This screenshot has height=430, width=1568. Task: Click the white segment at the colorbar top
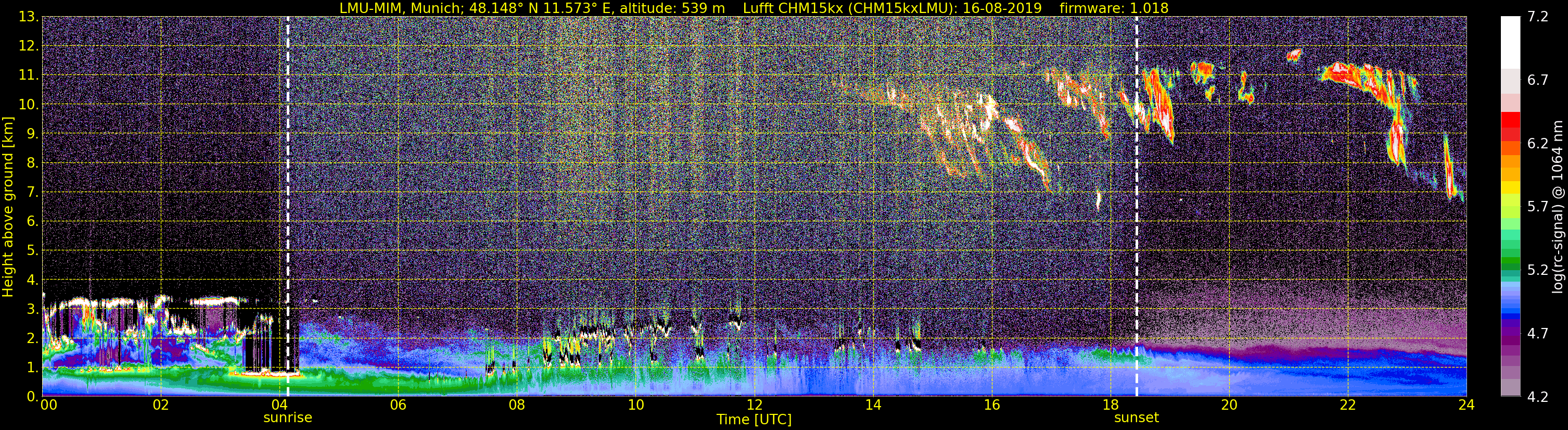click(1510, 43)
